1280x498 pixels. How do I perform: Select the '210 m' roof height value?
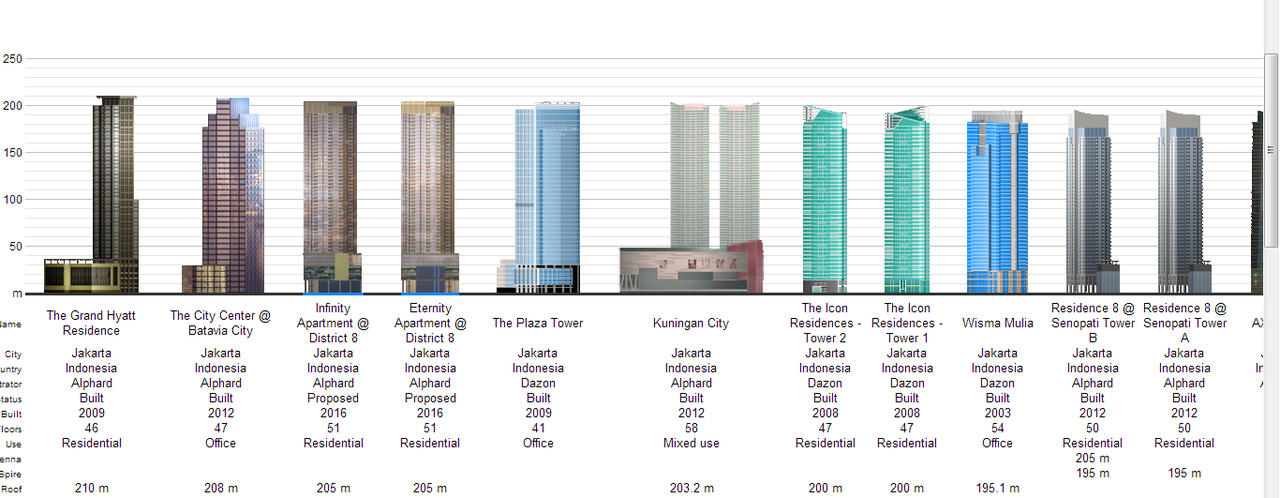91,488
